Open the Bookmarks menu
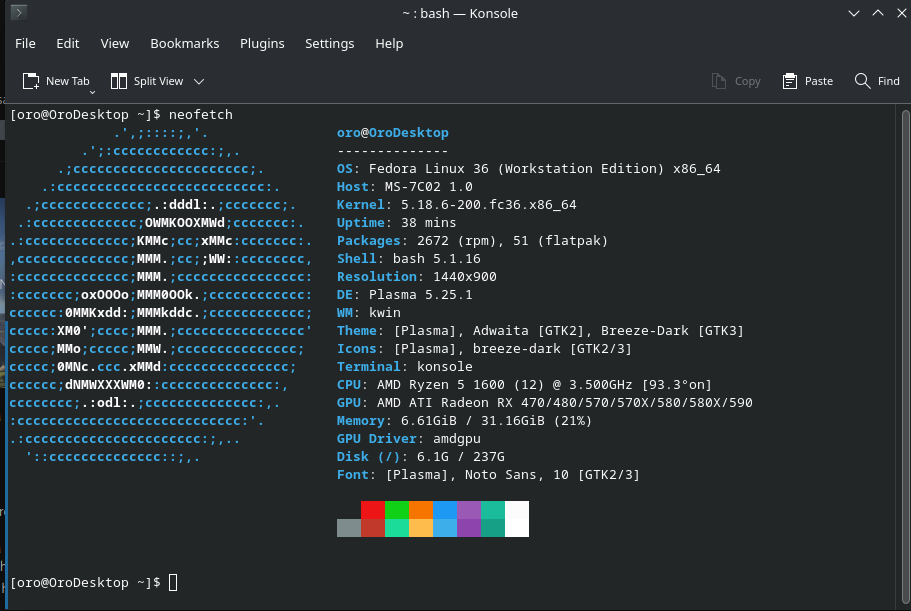Image resolution: width=911 pixels, height=611 pixels. click(185, 44)
